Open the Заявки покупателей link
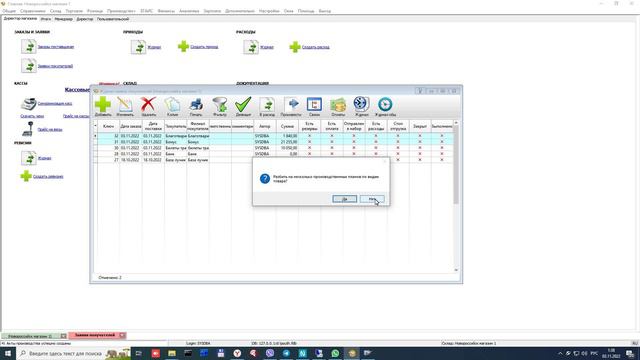Screen dimensions: 640x360 coord(55,66)
